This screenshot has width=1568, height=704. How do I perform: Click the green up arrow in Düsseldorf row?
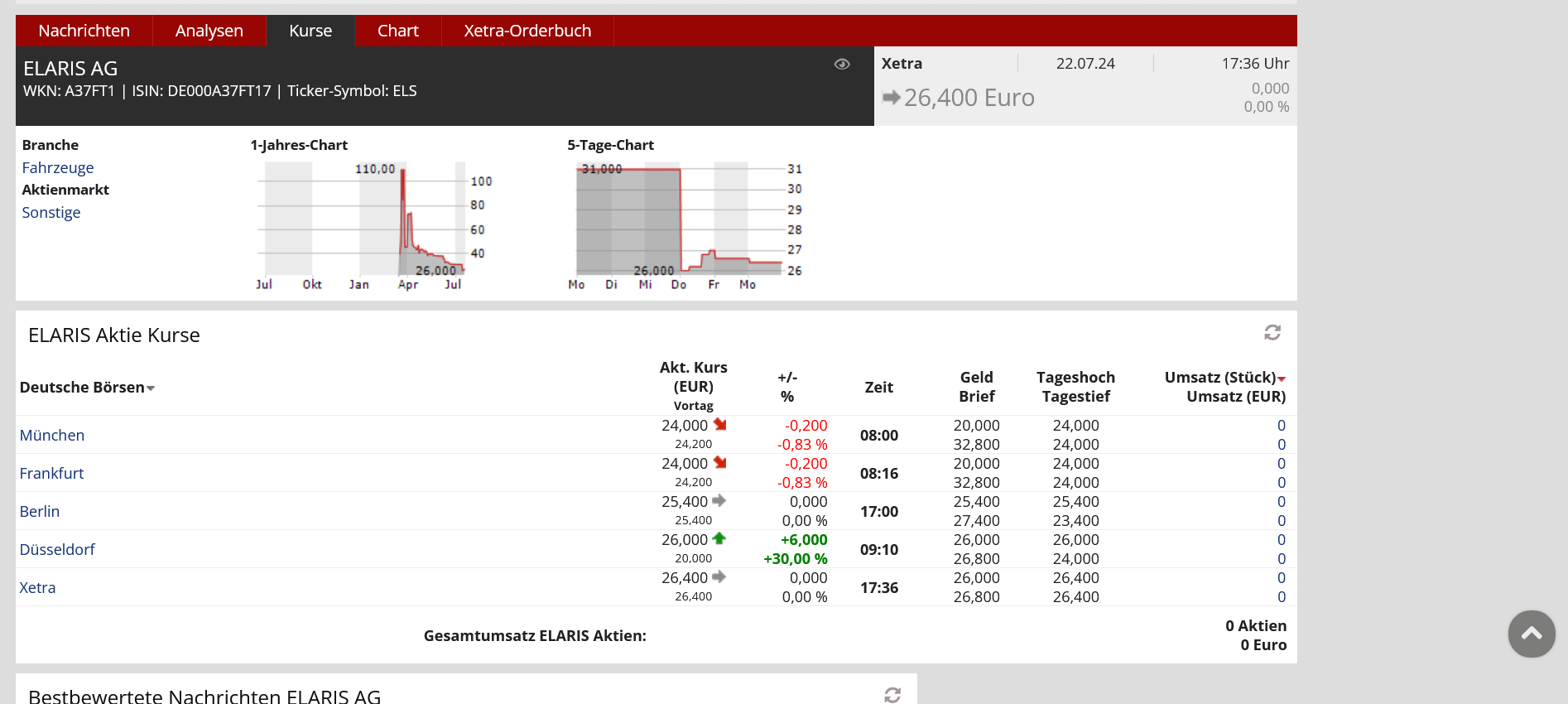(x=719, y=539)
